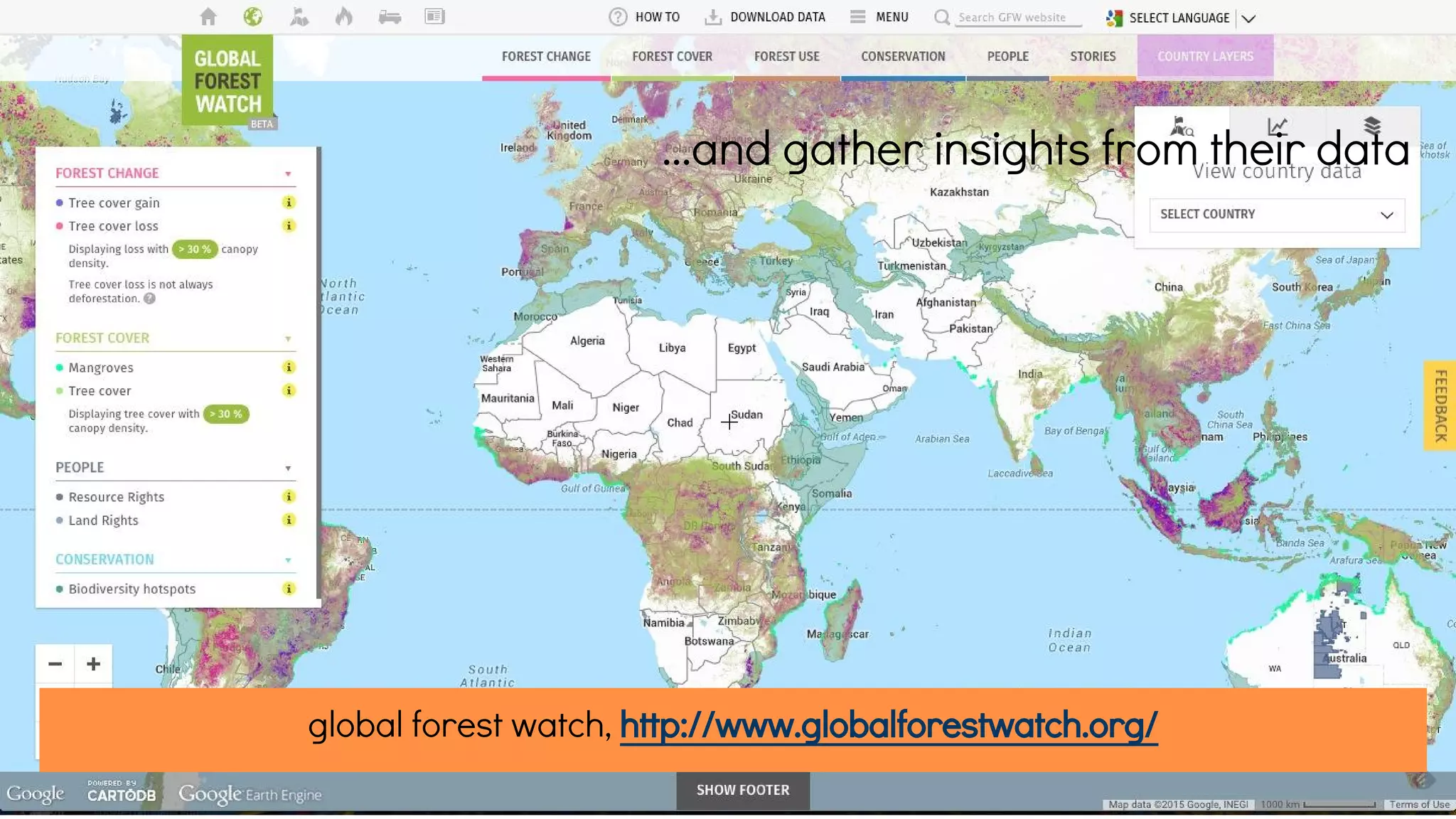Viewport: 1456px width, 819px height.
Task: Change loss canopy density >30% badge
Action: click(195, 249)
